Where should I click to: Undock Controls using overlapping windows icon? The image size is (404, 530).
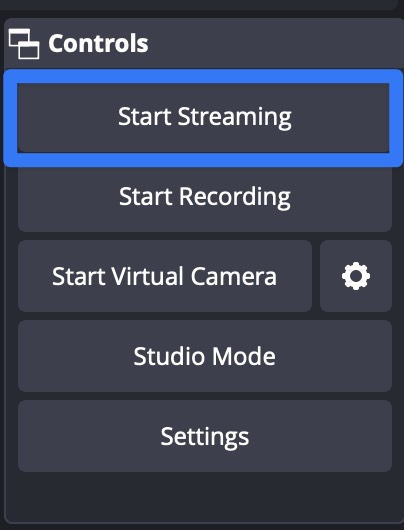pyautogui.click(x=24, y=44)
